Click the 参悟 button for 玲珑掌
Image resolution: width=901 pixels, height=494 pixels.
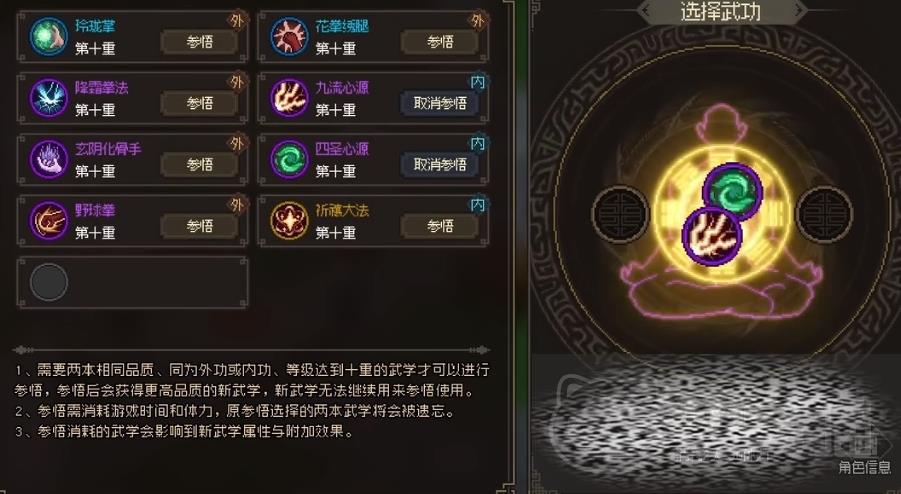199,42
